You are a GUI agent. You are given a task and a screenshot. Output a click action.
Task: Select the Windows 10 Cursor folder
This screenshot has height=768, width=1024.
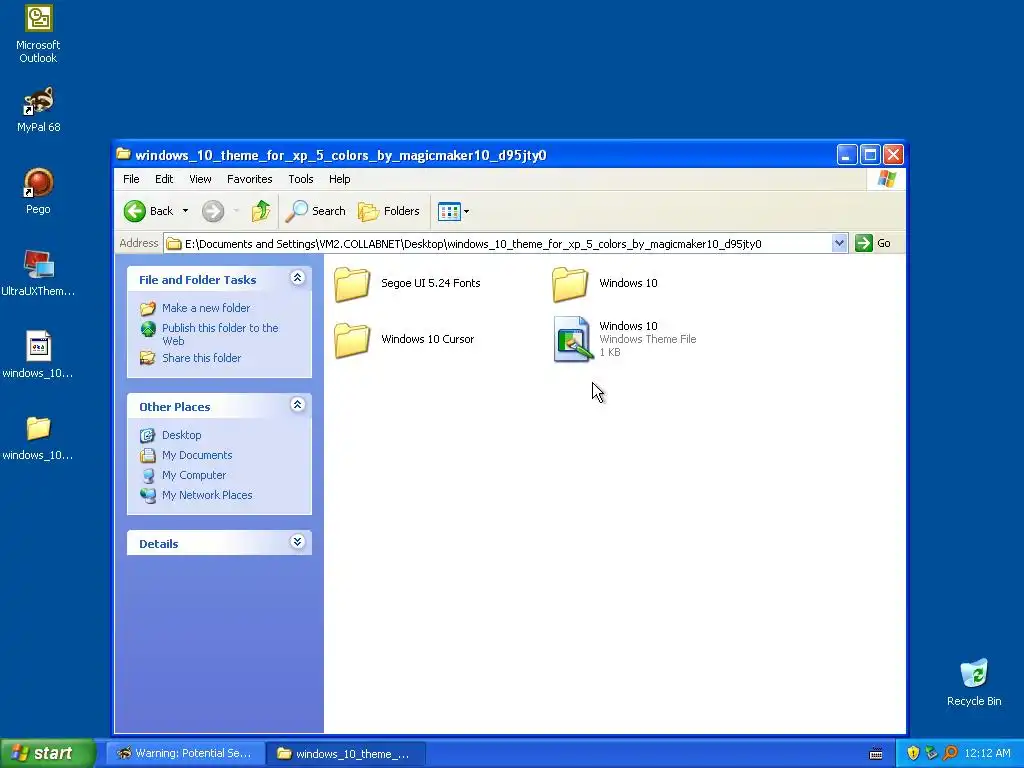coord(404,340)
